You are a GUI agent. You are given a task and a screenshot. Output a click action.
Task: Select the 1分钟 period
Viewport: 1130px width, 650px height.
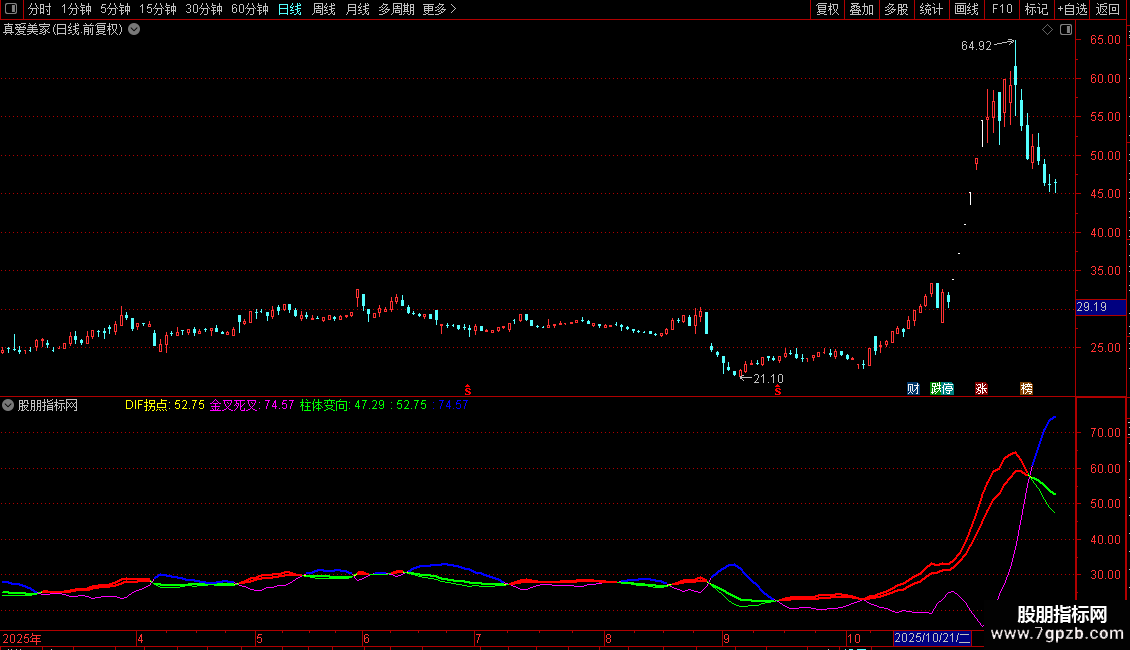[76, 9]
